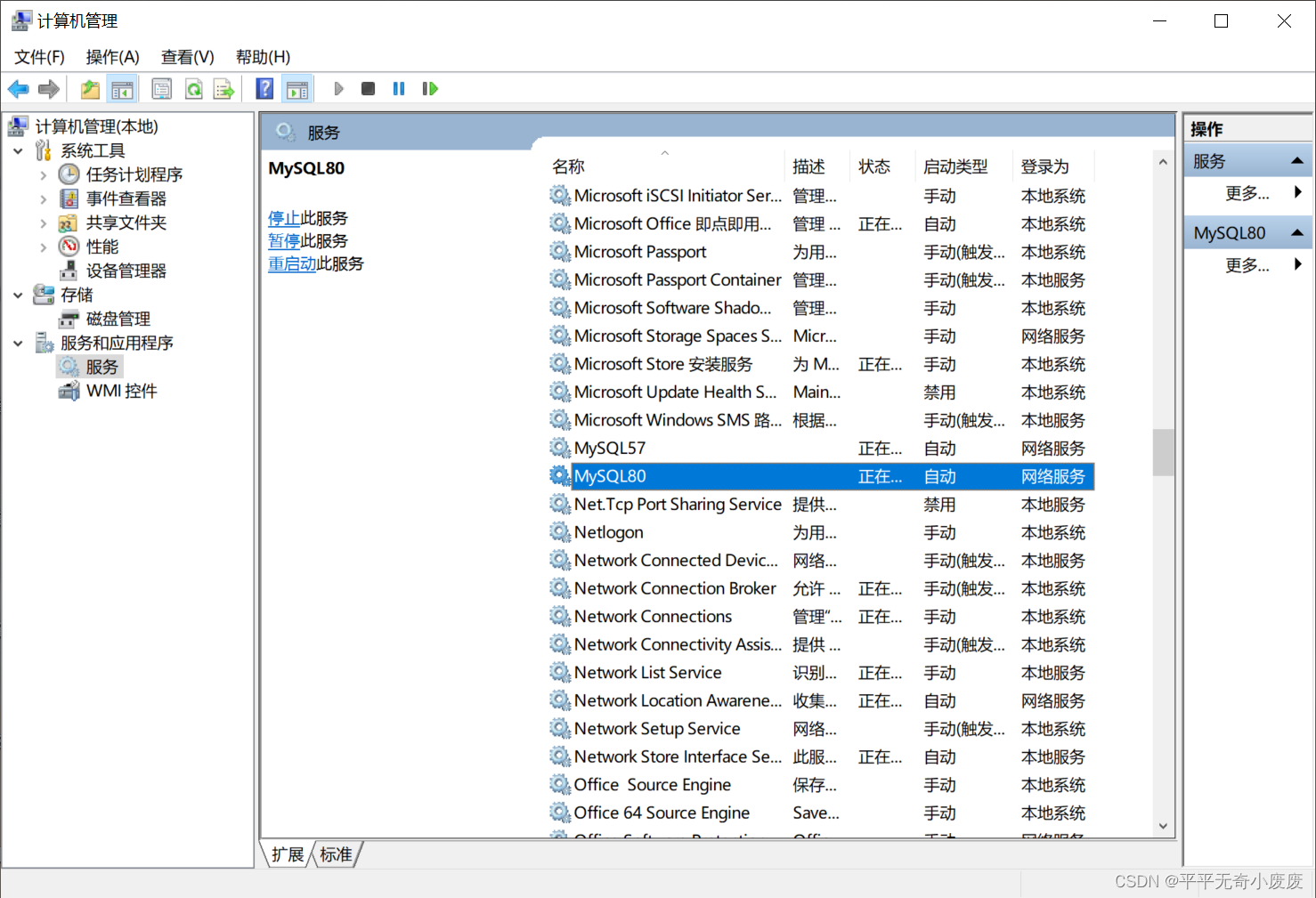
Task: Open the Properties toolbar icon
Action: tap(162, 89)
